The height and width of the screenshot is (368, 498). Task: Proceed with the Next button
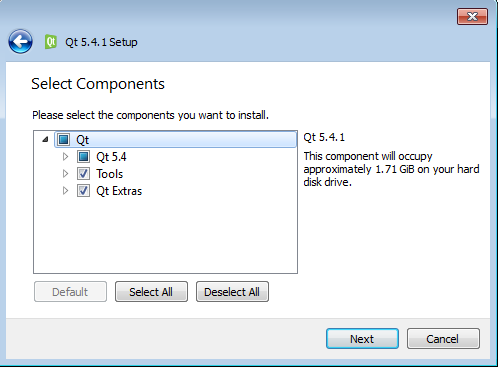[x=362, y=339]
